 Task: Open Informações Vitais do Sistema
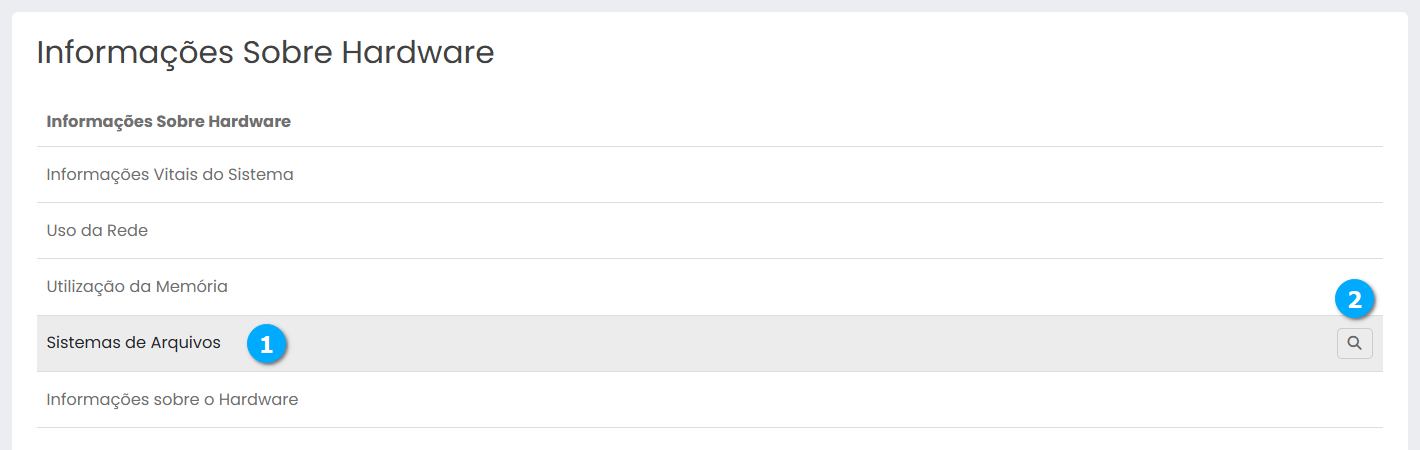click(x=170, y=175)
